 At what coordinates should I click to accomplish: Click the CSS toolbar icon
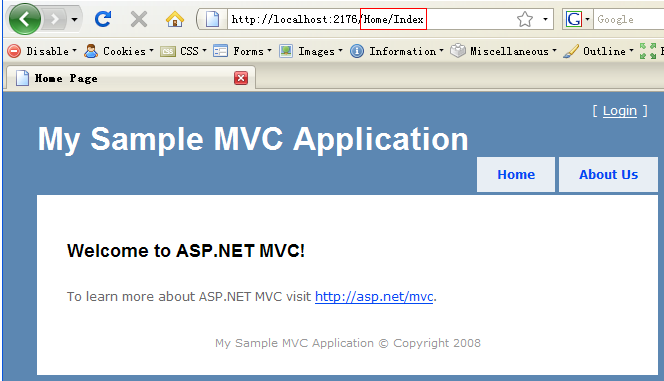(168, 52)
